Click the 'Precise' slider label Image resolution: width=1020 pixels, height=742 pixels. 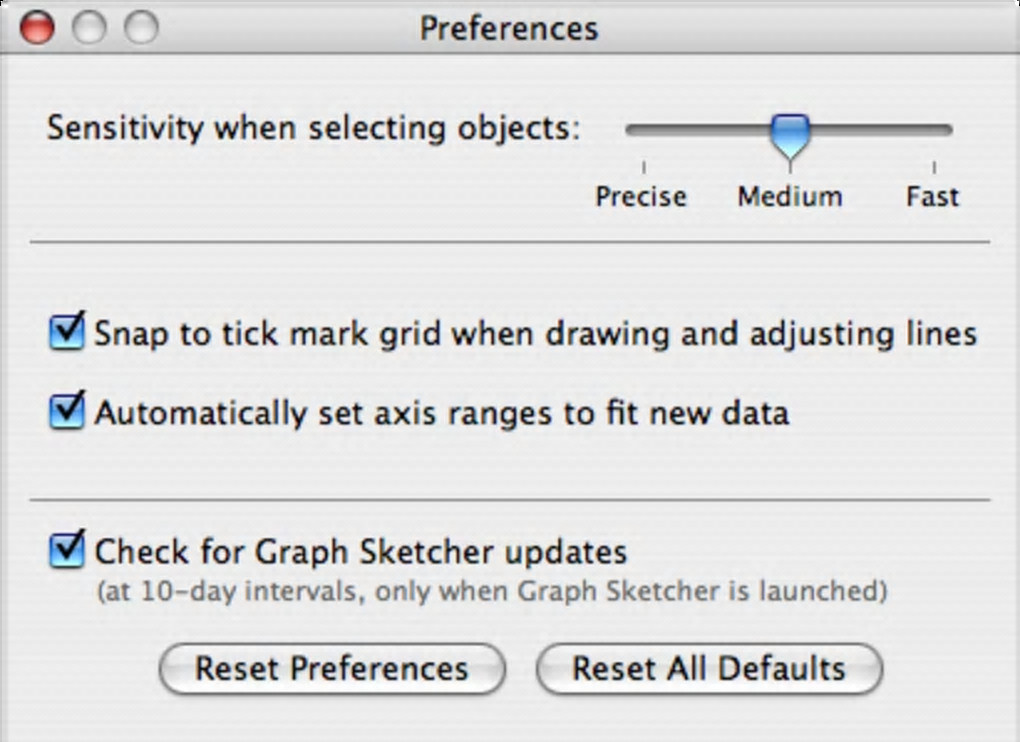tap(641, 196)
